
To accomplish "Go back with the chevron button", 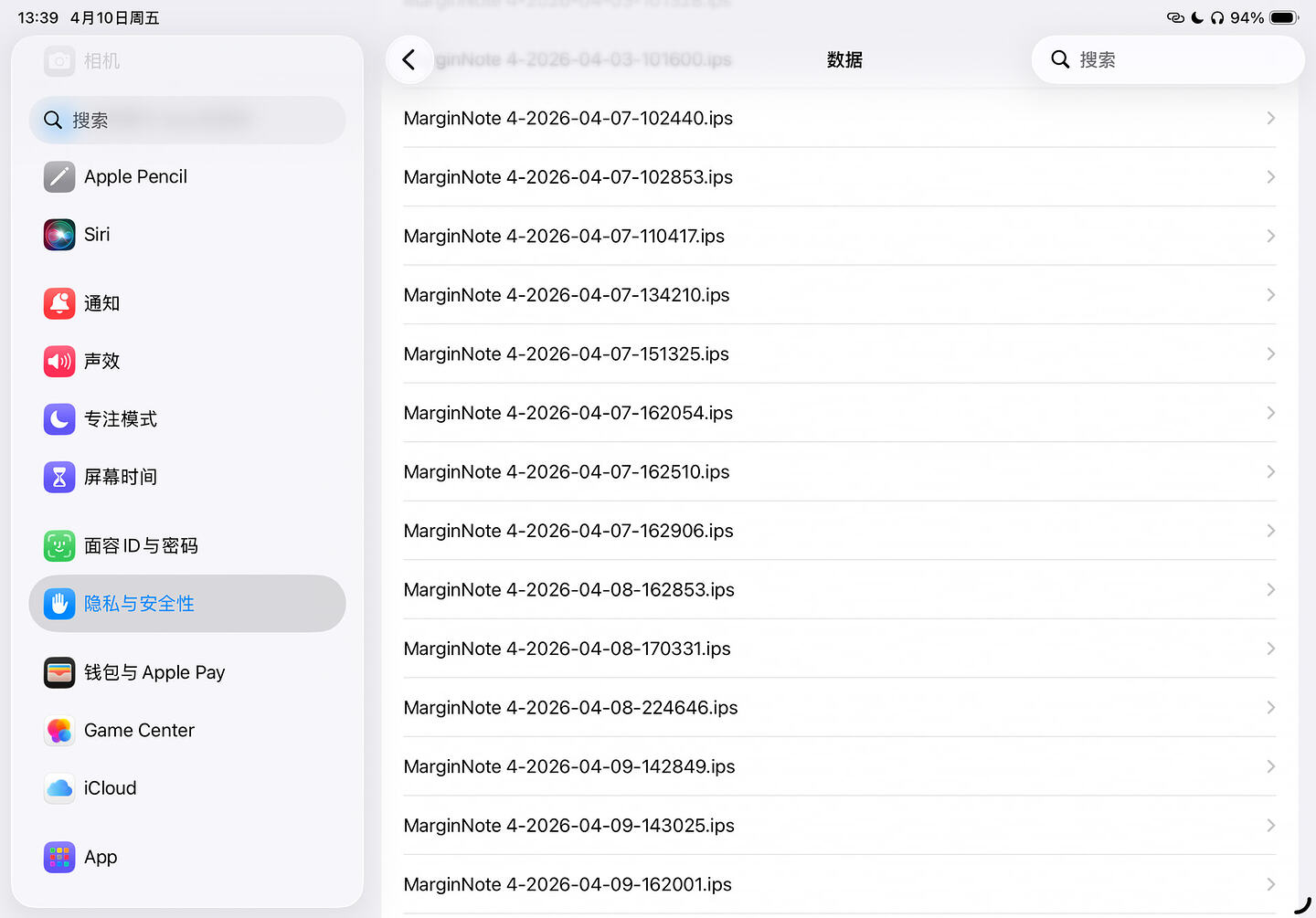I will pyautogui.click(x=409, y=60).
